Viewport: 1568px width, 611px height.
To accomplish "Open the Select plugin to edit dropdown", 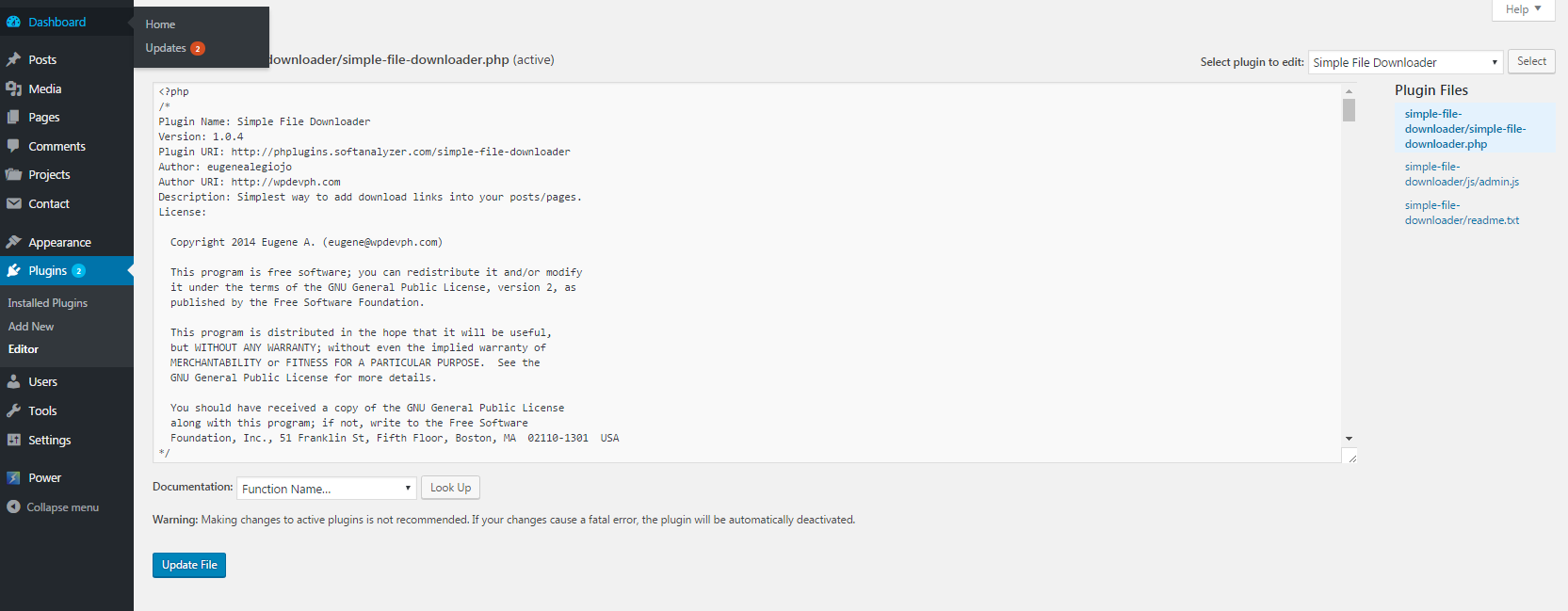I will [x=1405, y=61].
